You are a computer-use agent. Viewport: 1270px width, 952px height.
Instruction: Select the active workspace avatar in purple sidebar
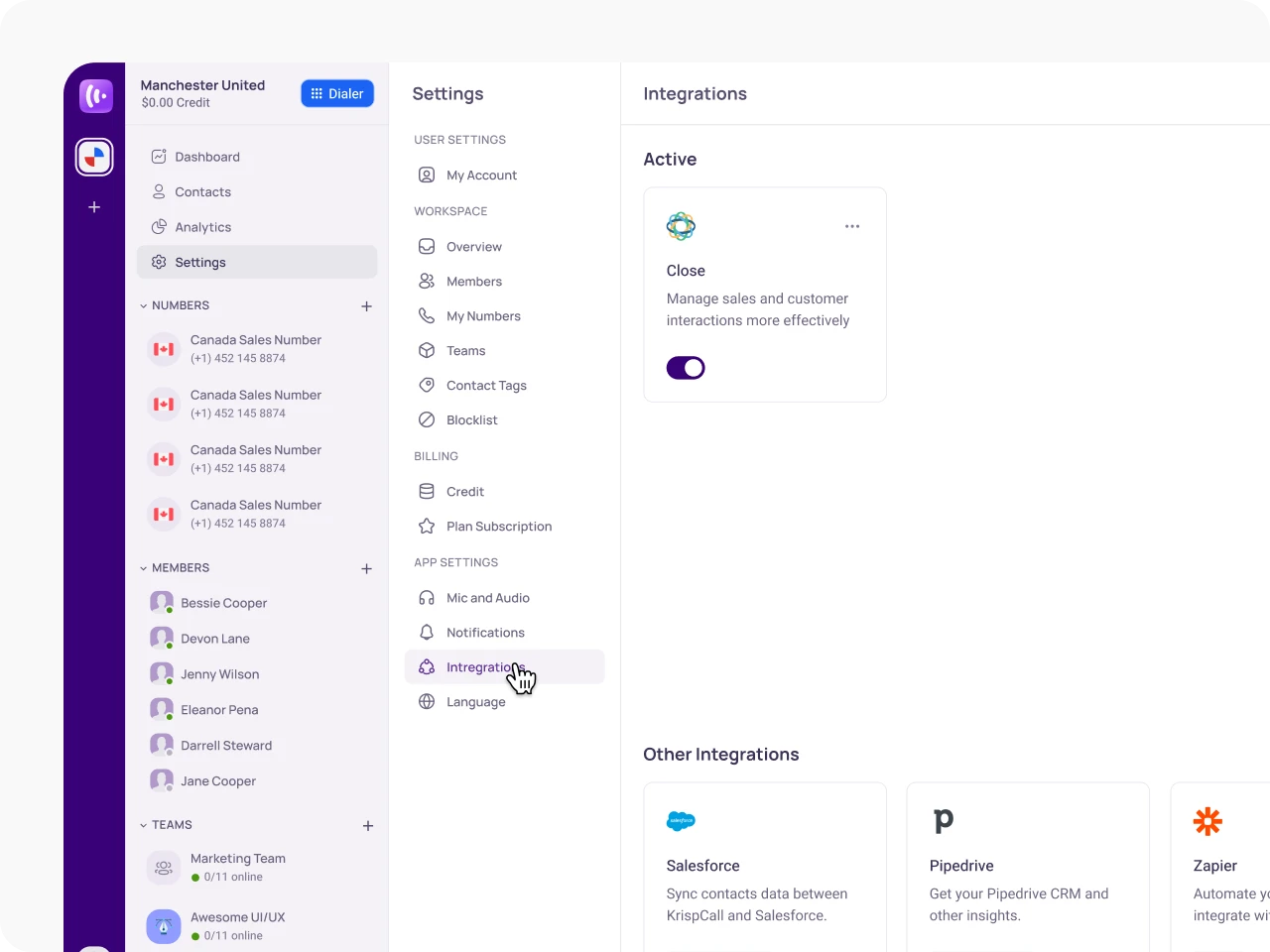pos(94,157)
